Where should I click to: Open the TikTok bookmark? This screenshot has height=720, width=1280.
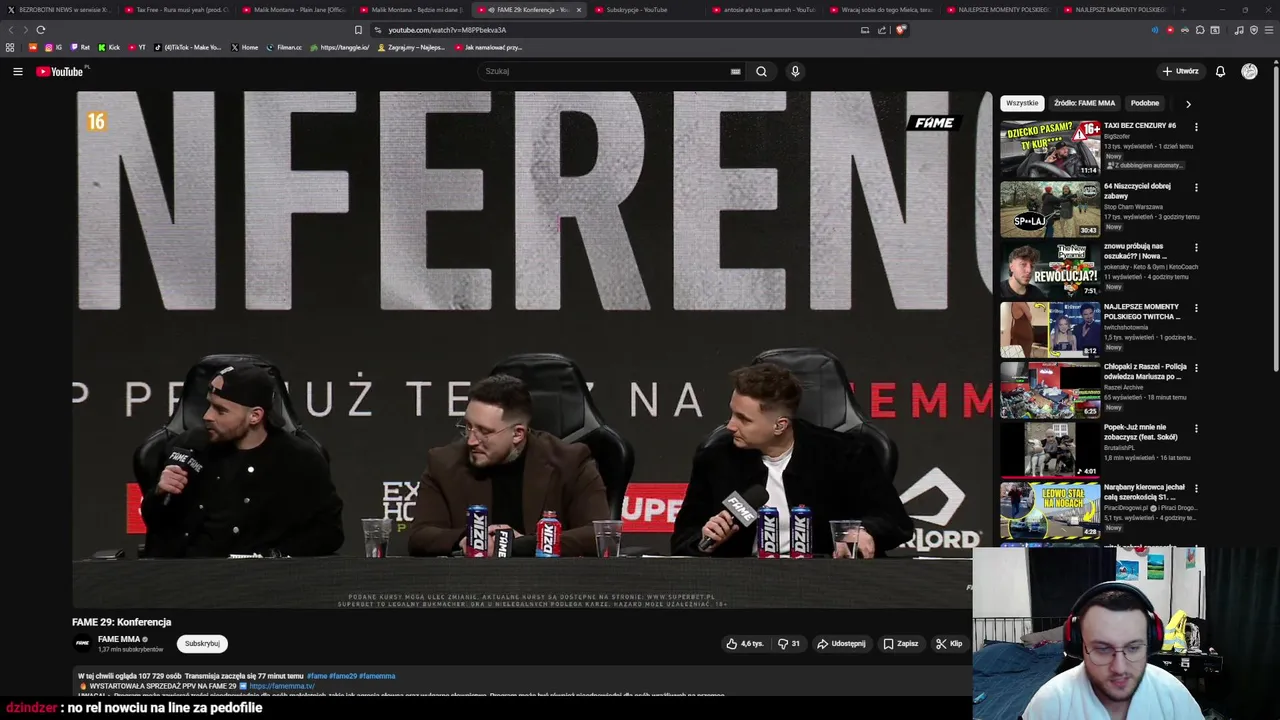point(188,47)
